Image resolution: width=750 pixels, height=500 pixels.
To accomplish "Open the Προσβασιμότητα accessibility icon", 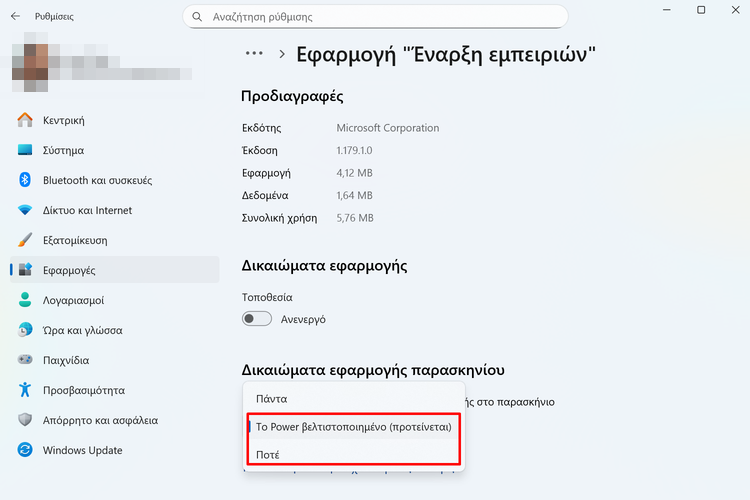I will coord(26,390).
